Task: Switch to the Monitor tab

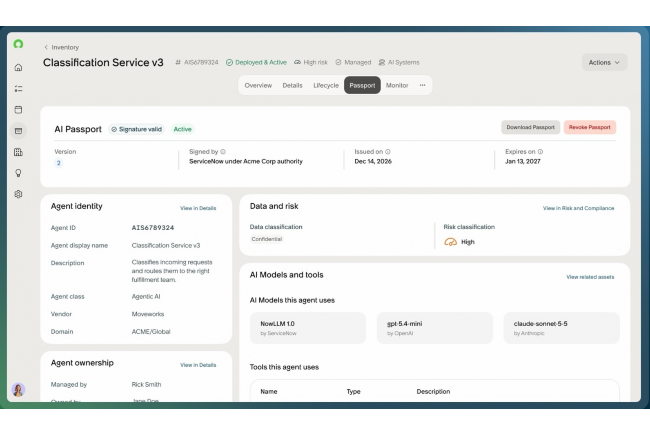Action: (397, 85)
